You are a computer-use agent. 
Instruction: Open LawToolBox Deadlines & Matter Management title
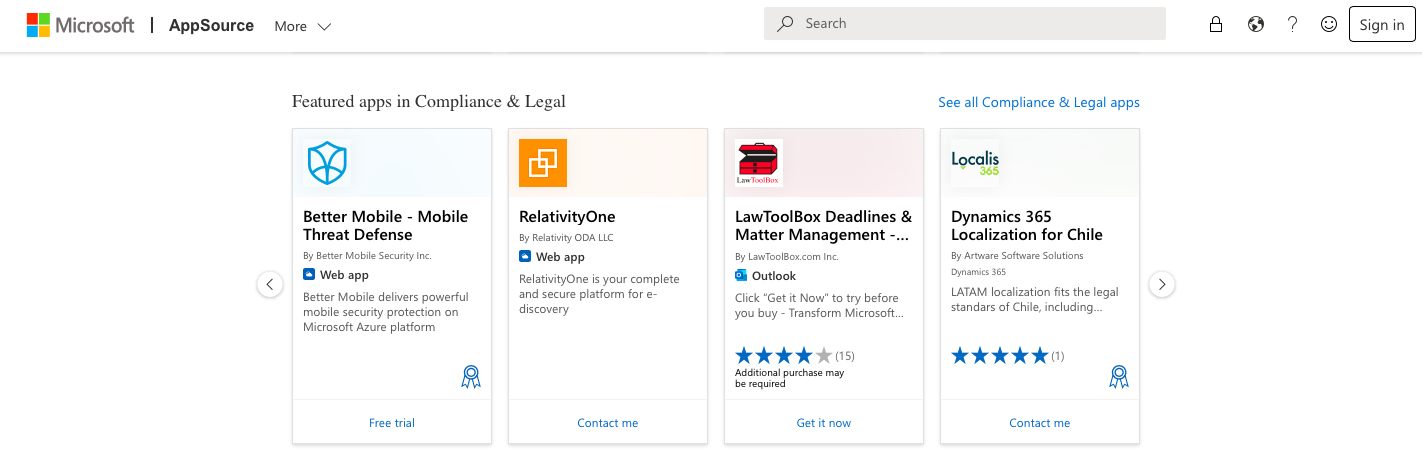[824, 226]
